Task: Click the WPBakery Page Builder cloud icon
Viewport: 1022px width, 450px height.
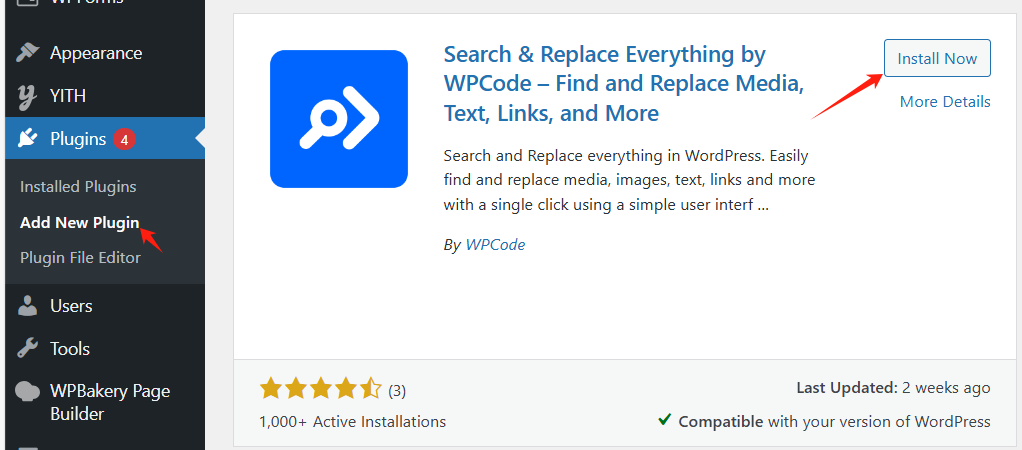Action: click(x=27, y=391)
